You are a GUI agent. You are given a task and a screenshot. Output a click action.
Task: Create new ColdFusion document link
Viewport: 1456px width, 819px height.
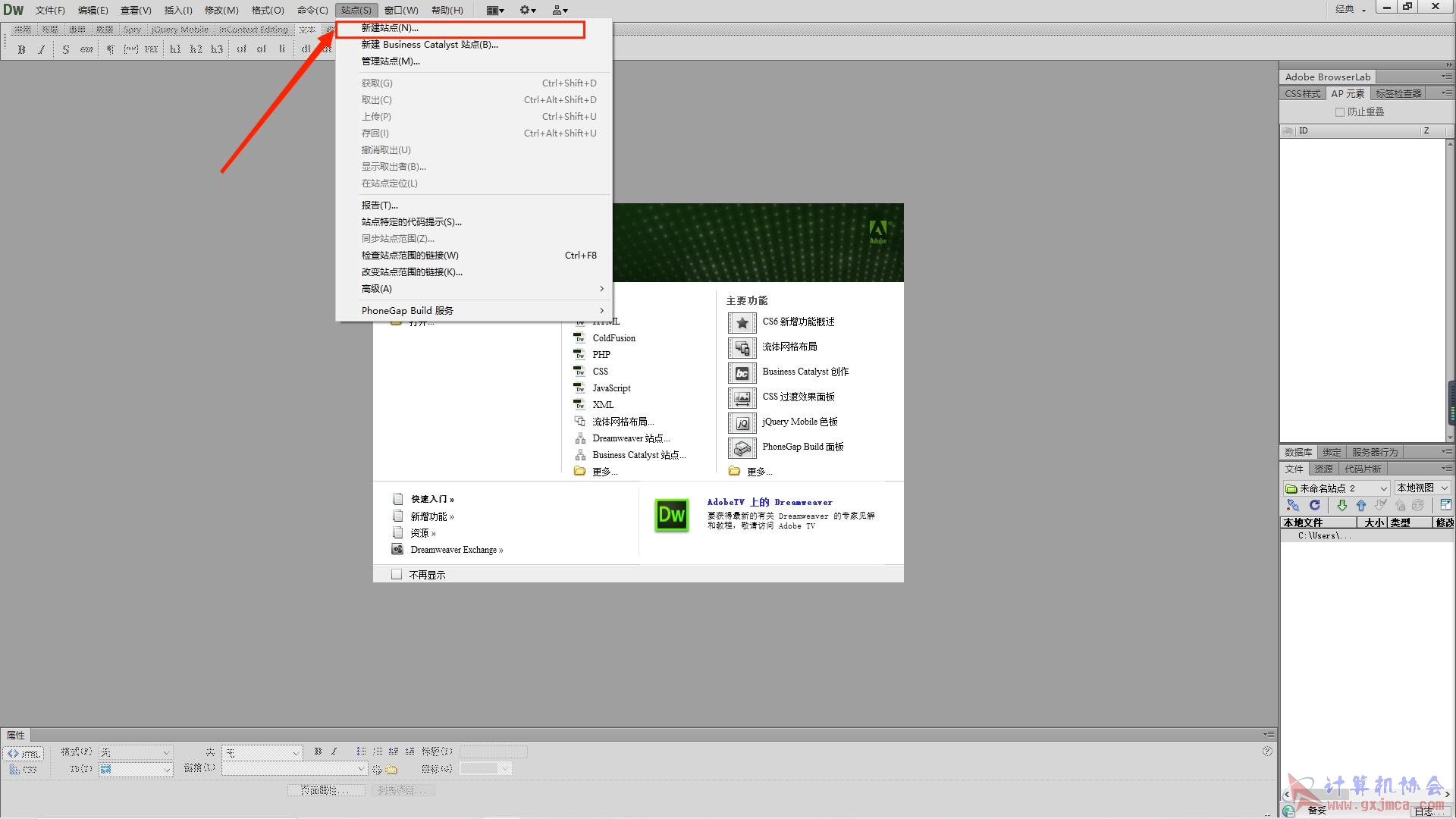[614, 338]
